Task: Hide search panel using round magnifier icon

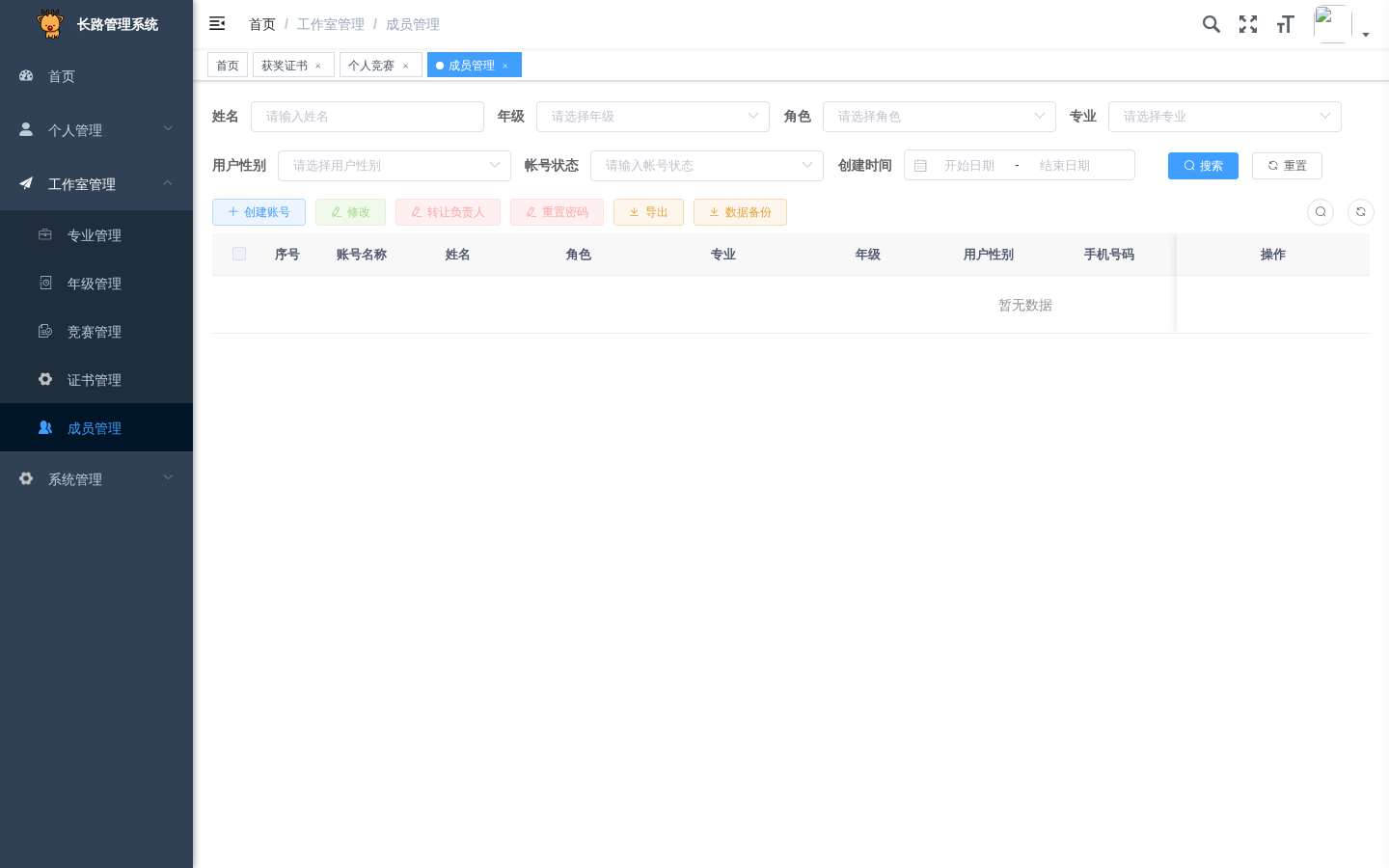Action: 1321,212
